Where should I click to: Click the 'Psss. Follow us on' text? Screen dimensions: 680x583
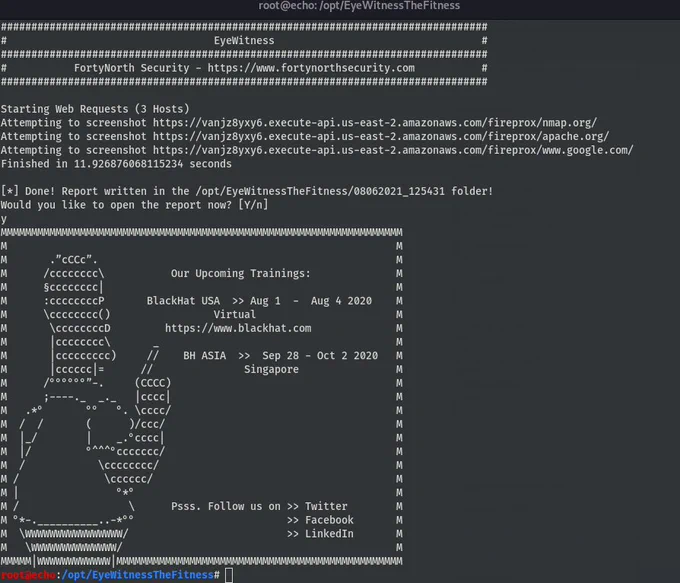tap(226, 507)
